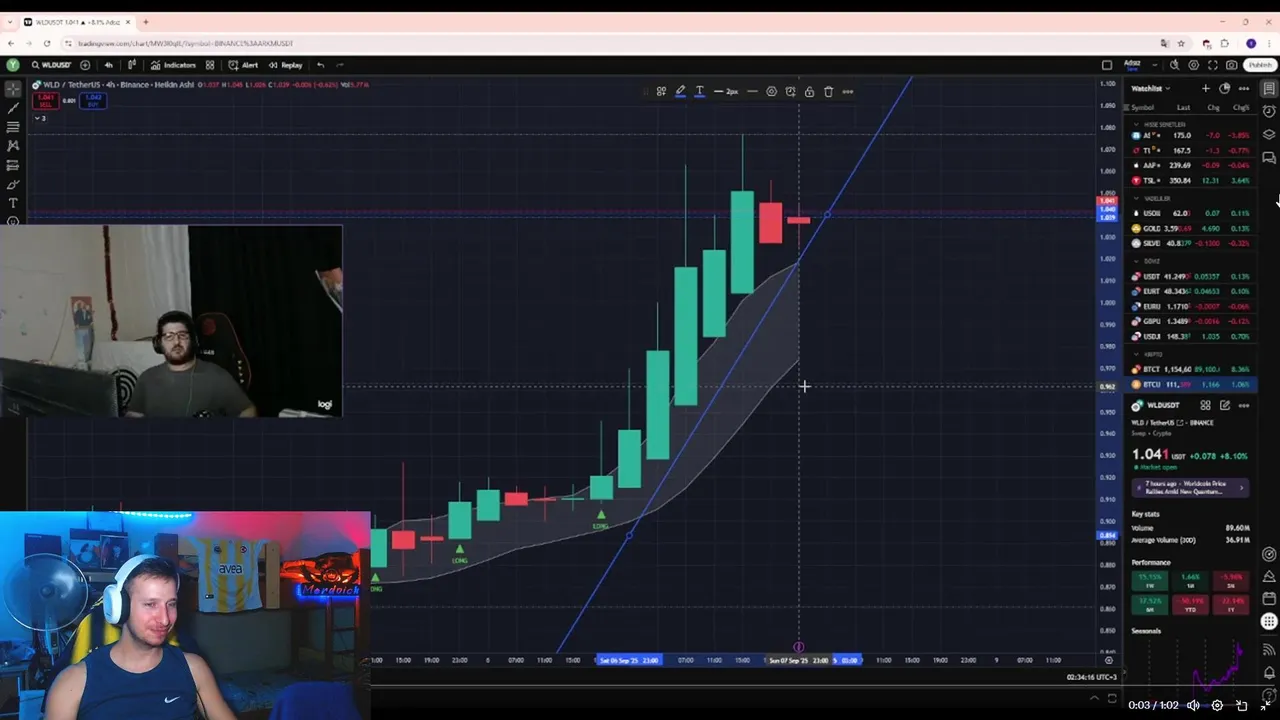Toggle fullscreen chart mode
The width and height of the screenshot is (1280, 720).
pos(1213,65)
